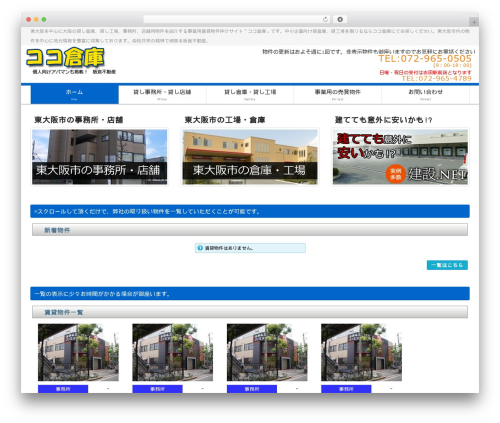Open a new tab with plus button
The image size is (500, 423).
tap(474, 22)
